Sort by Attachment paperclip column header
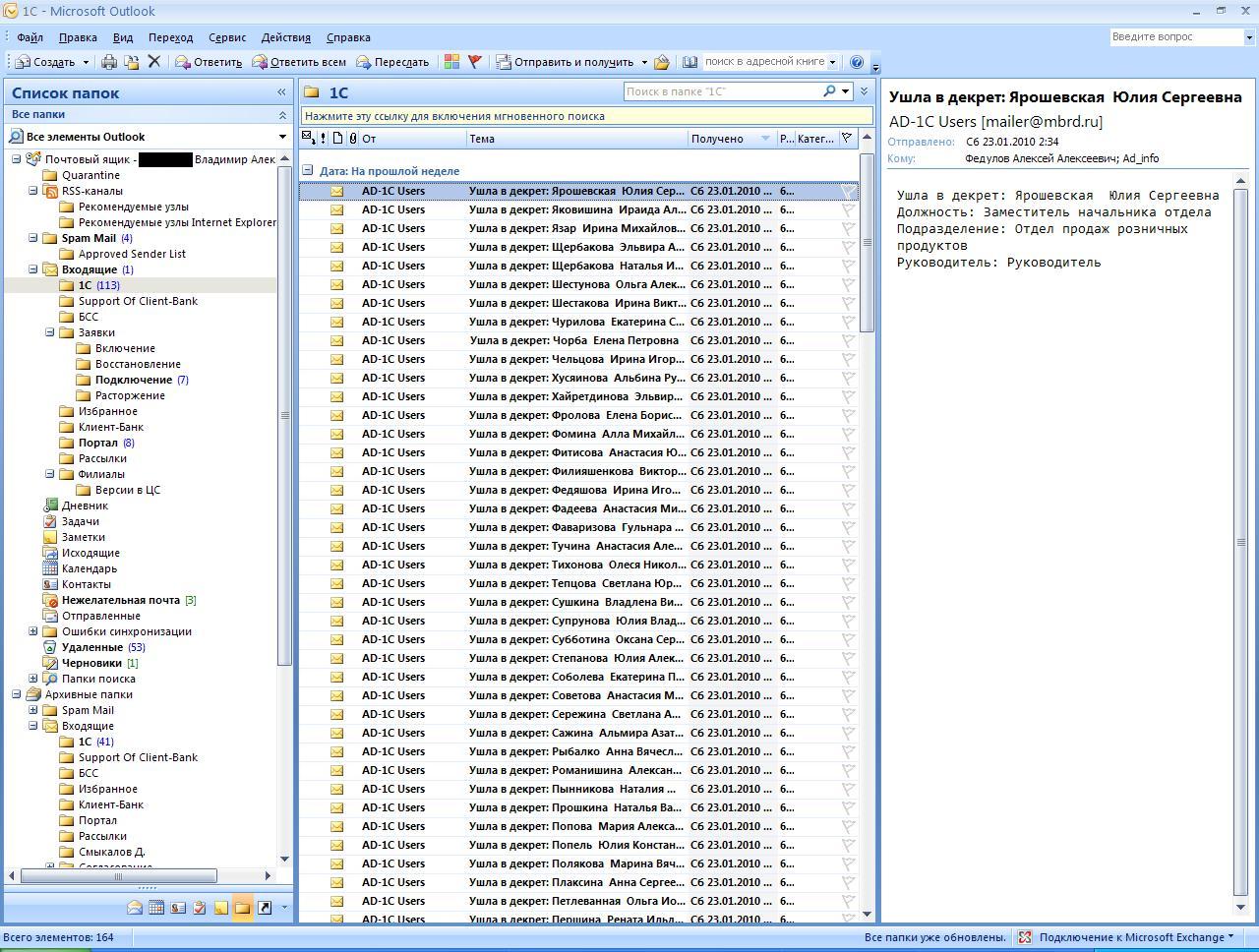 coord(353,139)
